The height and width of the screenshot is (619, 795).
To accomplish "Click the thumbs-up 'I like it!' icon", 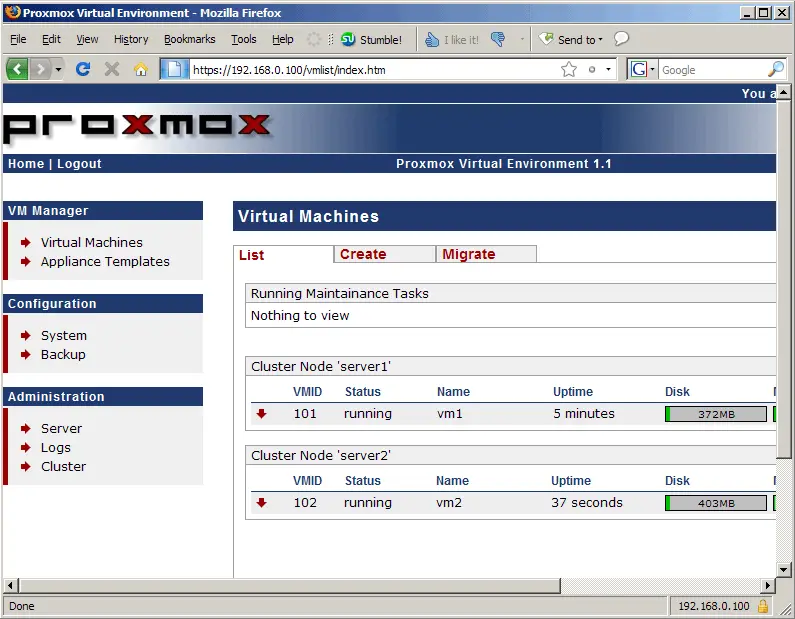I will pos(432,40).
